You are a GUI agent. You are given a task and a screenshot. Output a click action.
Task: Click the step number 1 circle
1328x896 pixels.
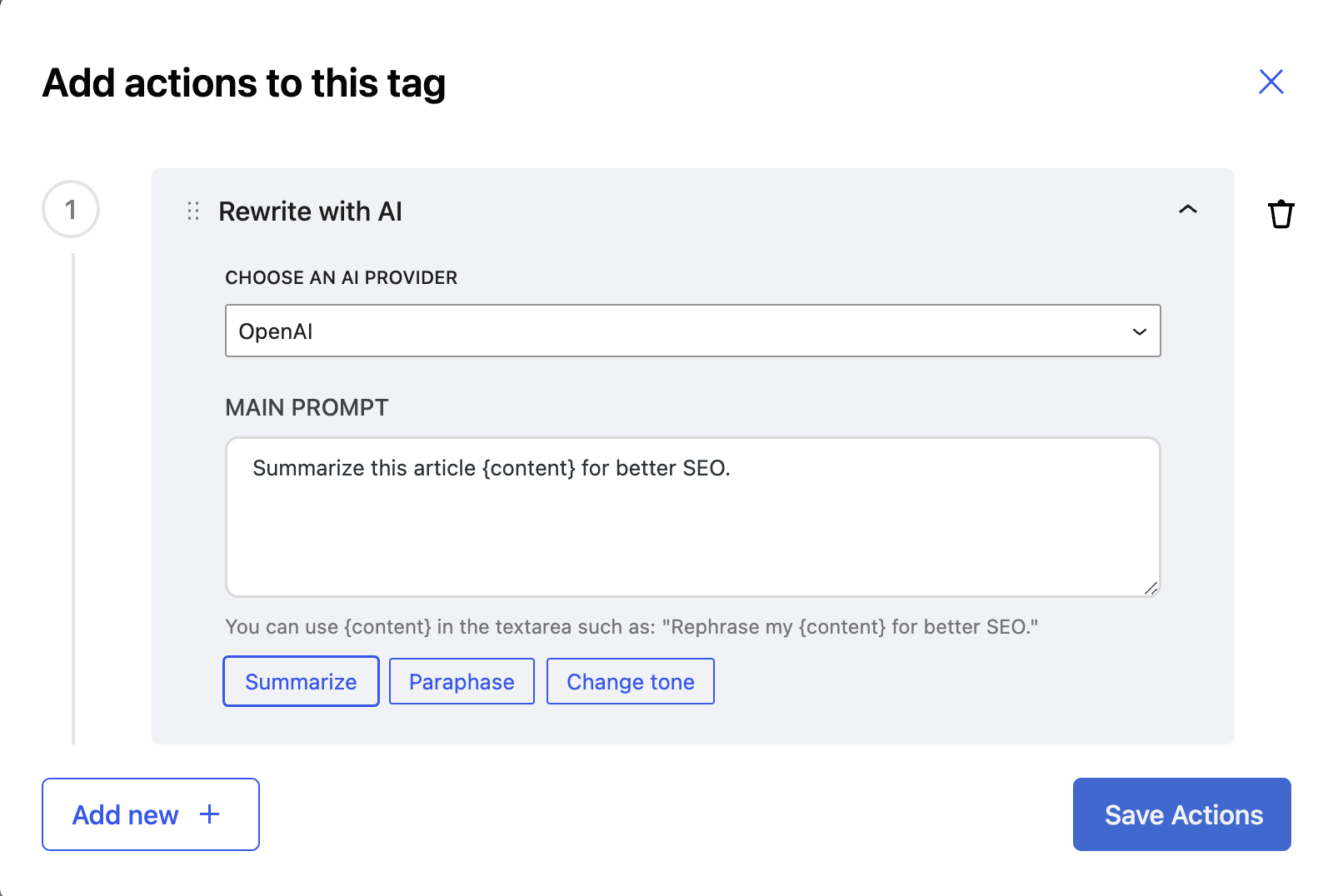pyautogui.click(x=71, y=209)
